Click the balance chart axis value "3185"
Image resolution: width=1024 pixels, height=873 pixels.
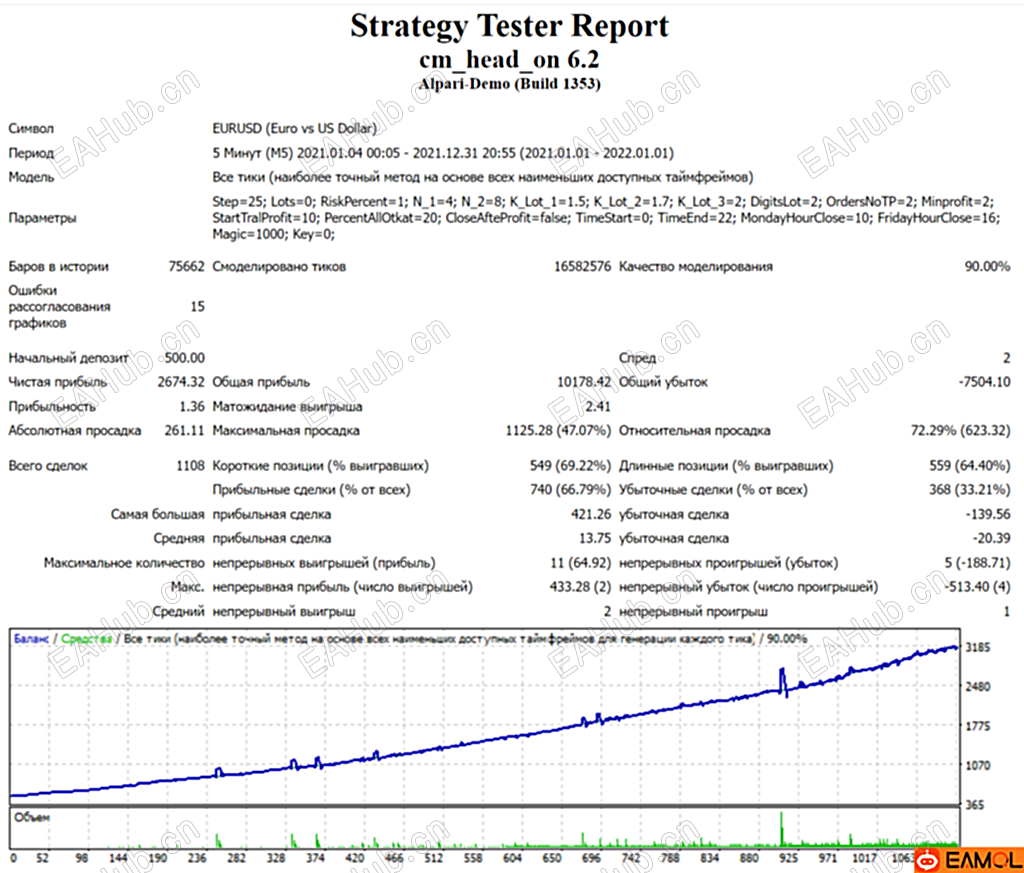[x=978, y=647]
